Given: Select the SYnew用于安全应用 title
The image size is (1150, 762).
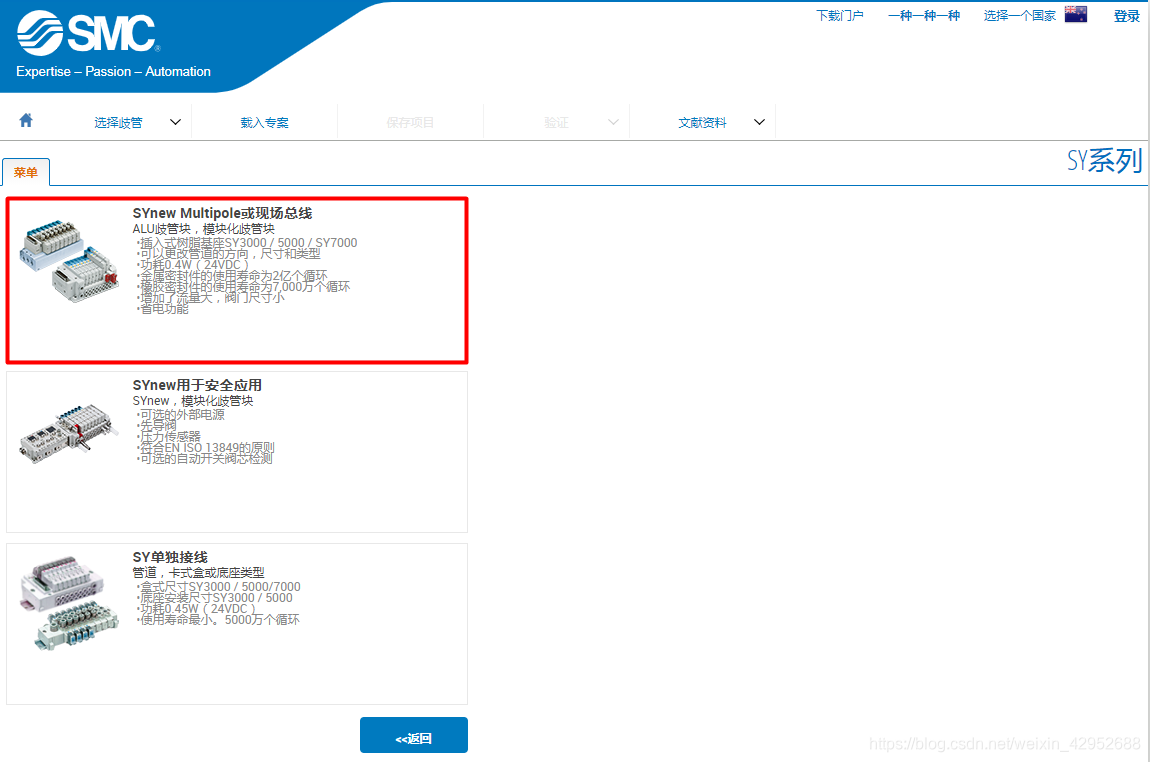Looking at the screenshot, I should (197, 385).
